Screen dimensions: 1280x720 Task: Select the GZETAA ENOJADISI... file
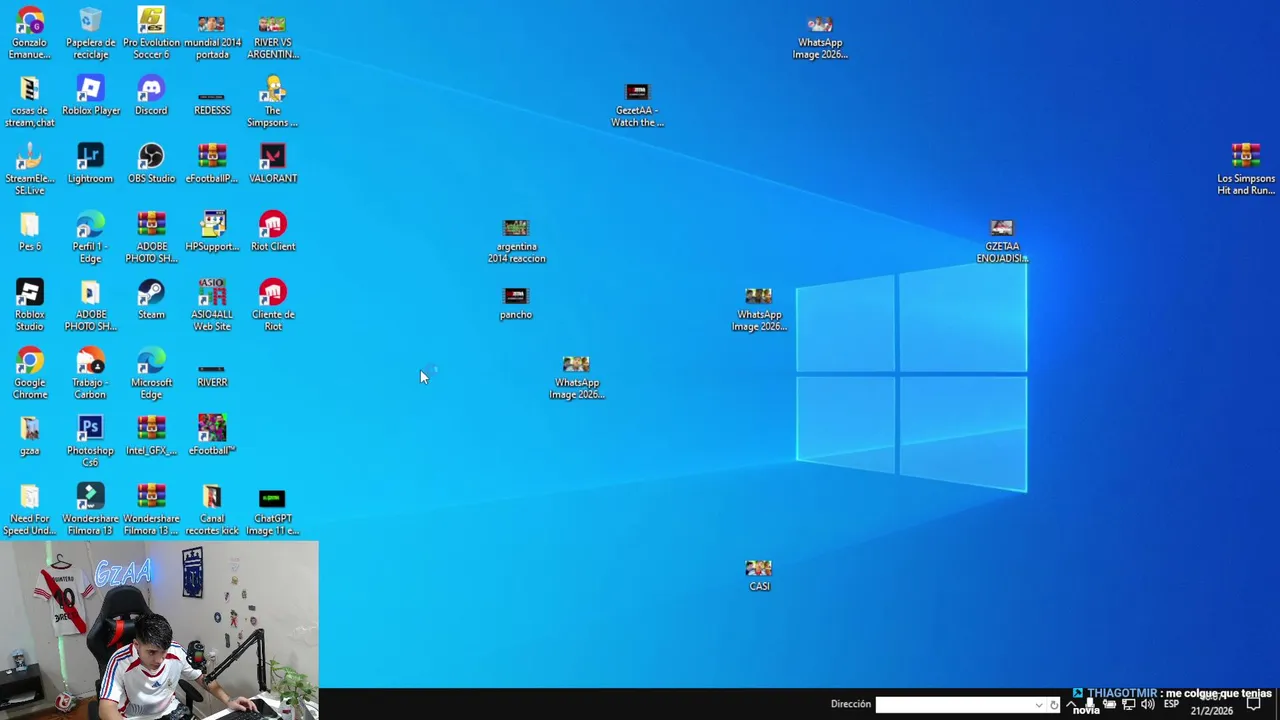point(1002,241)
